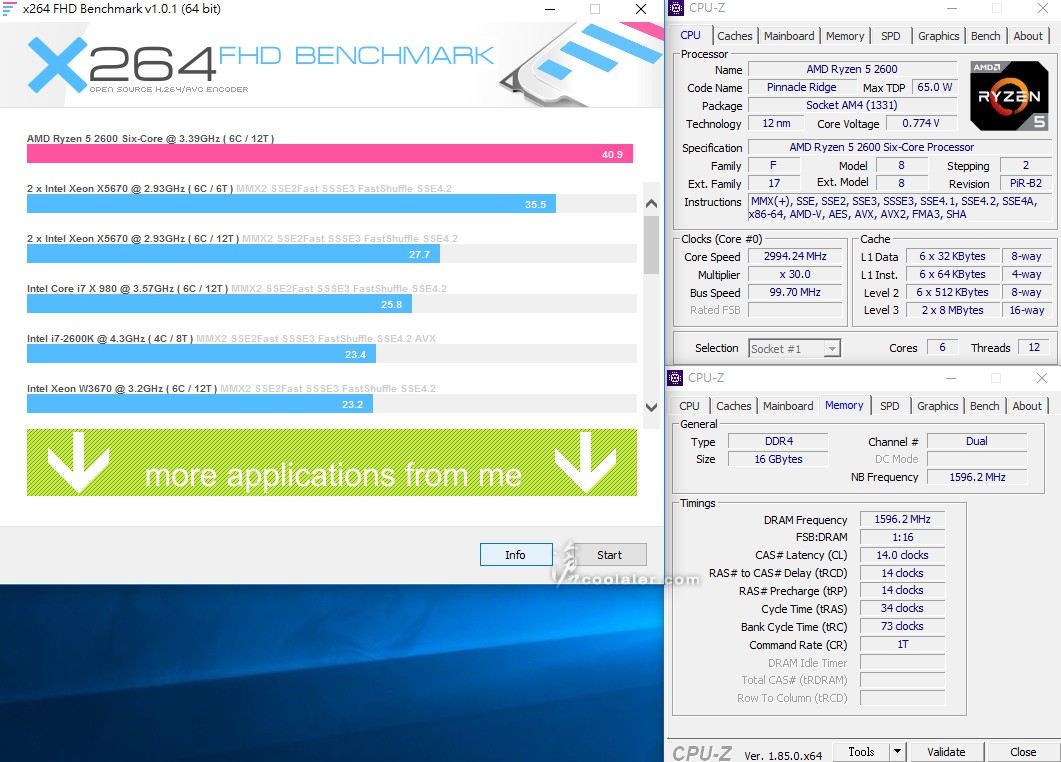The width and height of the screenshot is (1061, 762).
Task: Click the Command Rate value "1T"
Action: coord(903,644)
